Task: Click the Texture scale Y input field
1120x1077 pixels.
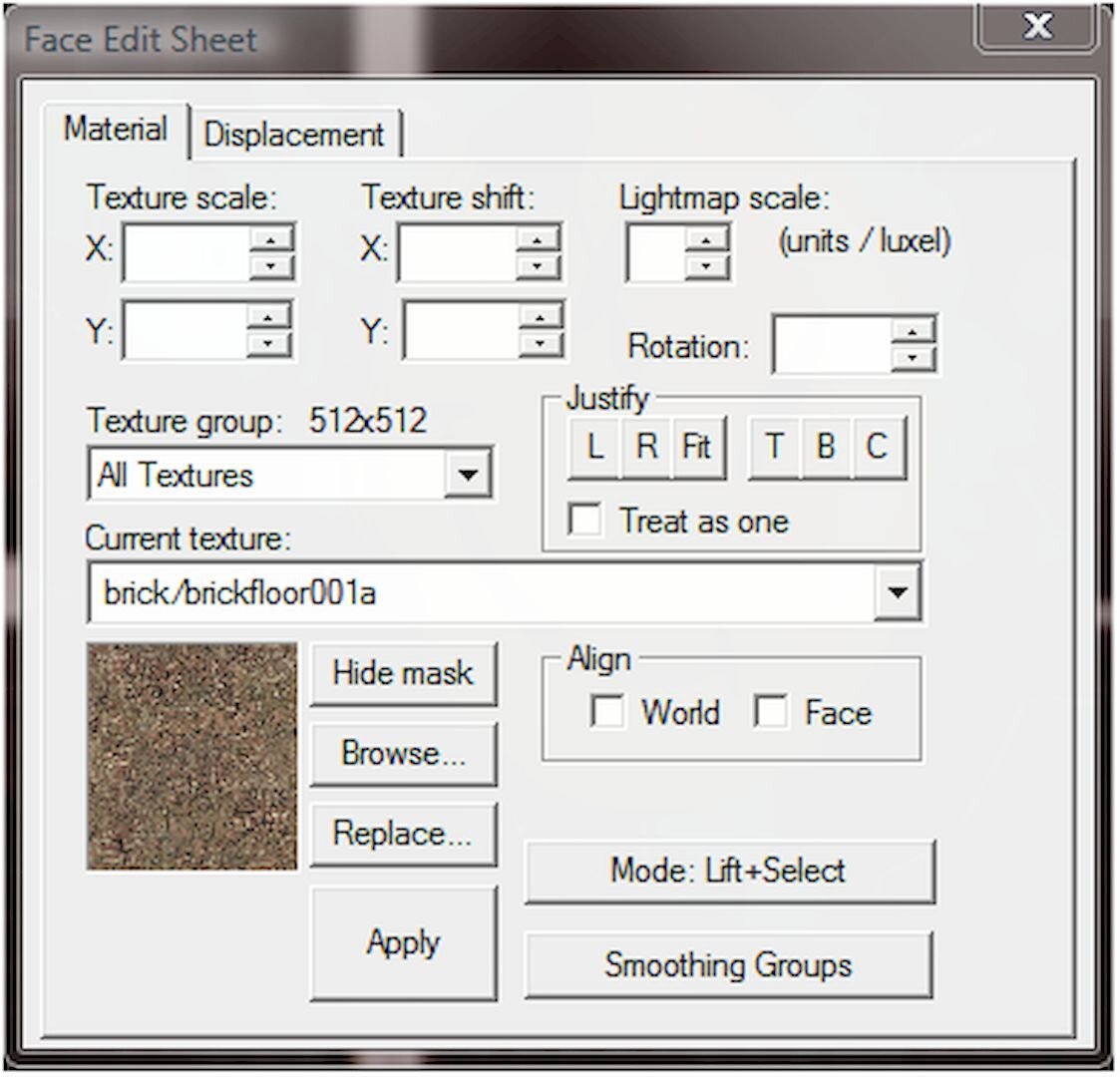Action: 185,331
